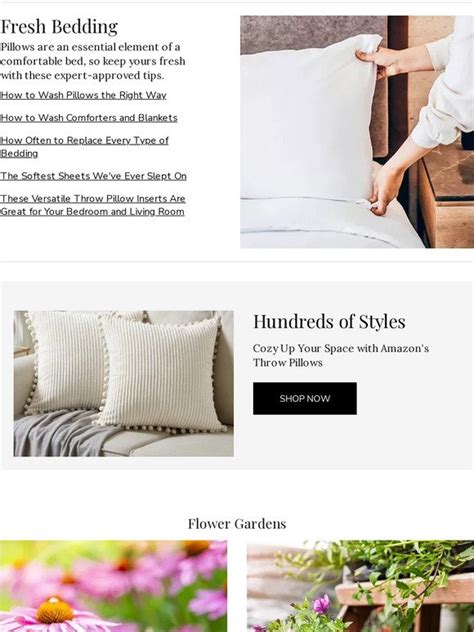474x632 pixels.
Task: Open How to Wash Pillows the Right Way link
Action: click(x=83, y=96)
